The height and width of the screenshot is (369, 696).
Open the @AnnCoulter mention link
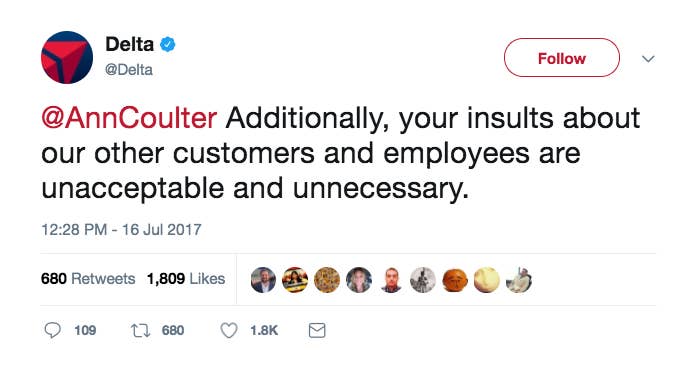(129, 118)
